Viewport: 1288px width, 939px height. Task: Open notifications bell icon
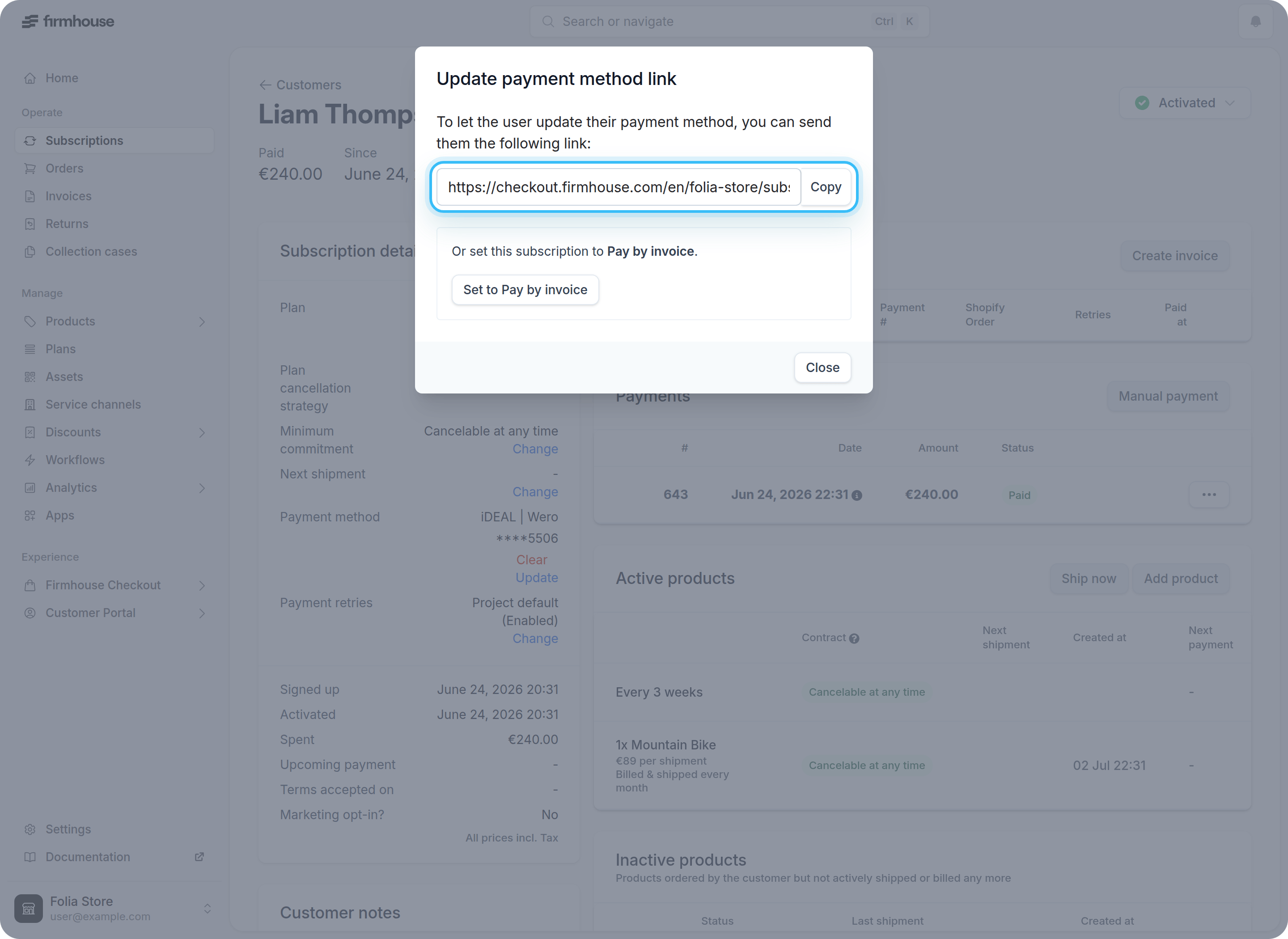click(1255, 21)
